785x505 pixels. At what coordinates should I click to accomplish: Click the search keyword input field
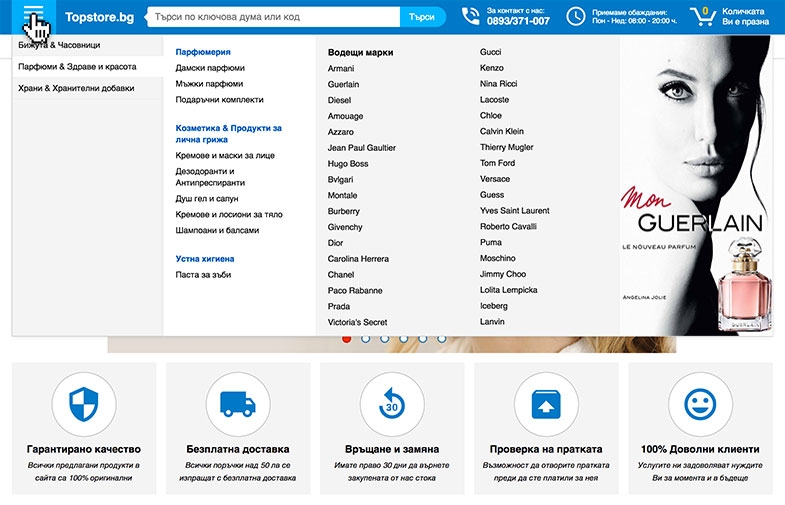(274, 17)
